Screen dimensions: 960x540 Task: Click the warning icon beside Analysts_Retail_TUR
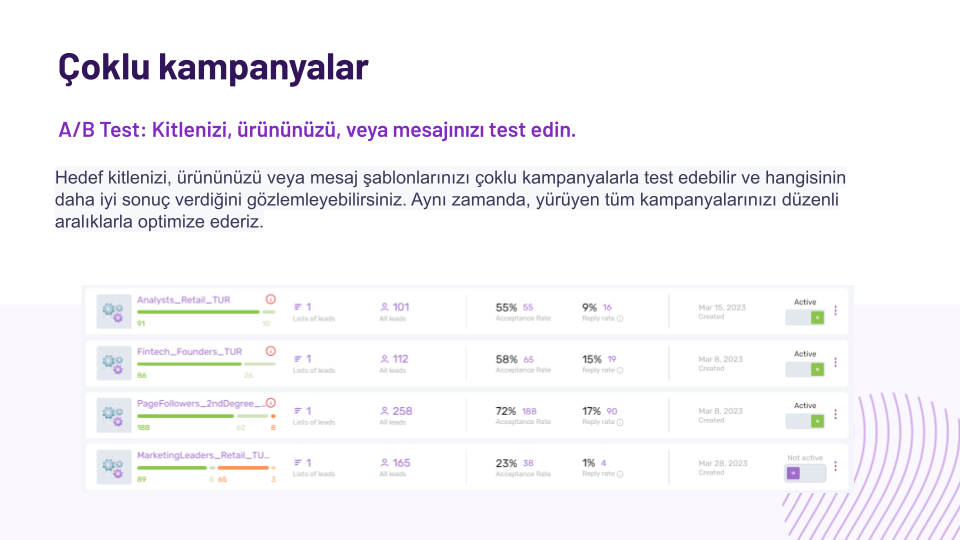[x=271, y=299]
